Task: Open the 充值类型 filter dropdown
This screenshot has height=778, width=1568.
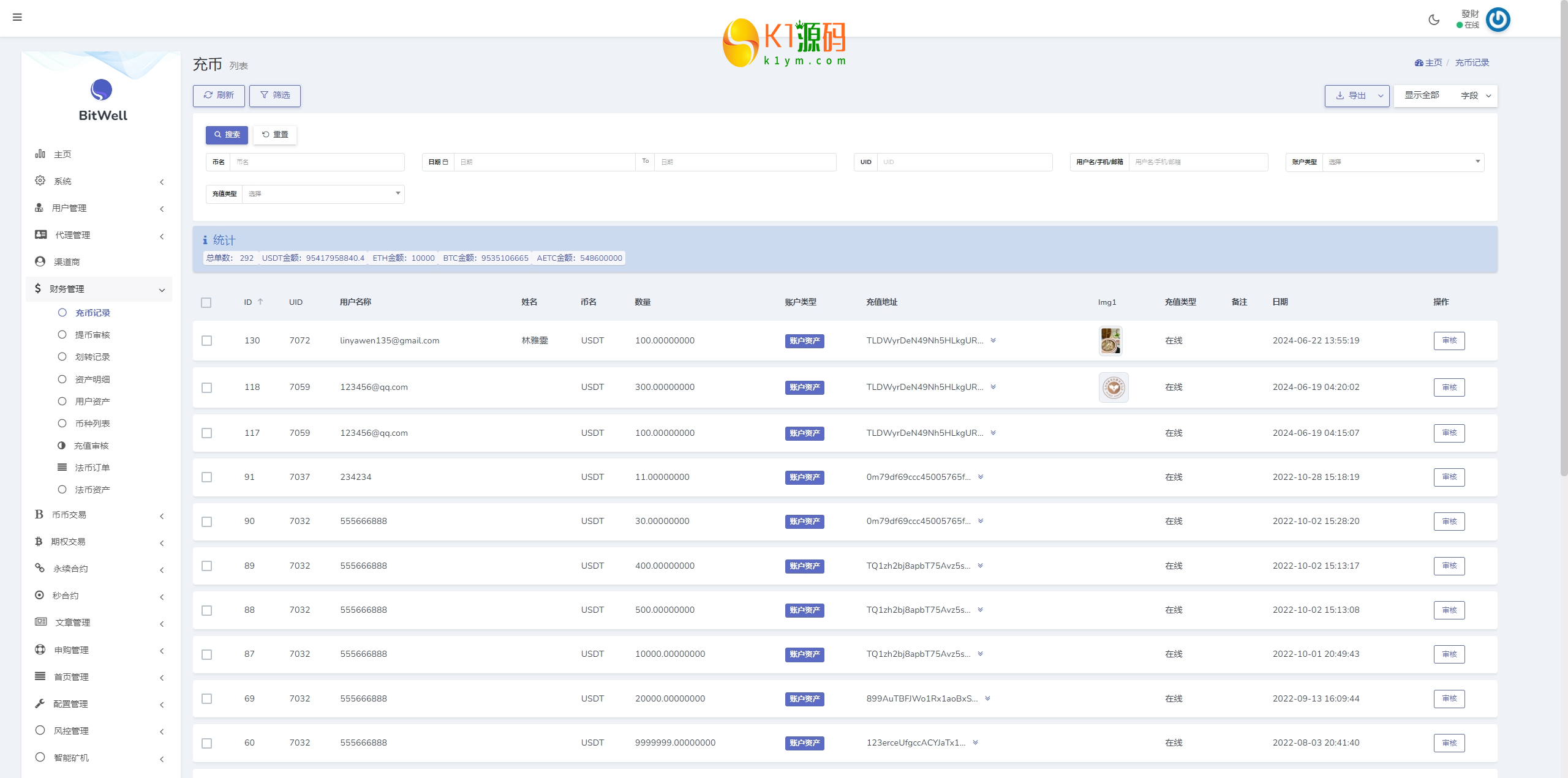Action: (323, 194)
